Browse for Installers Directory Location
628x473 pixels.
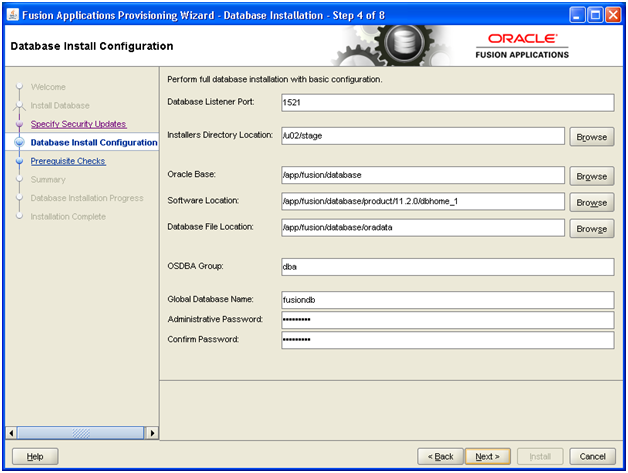pos(592,137)
